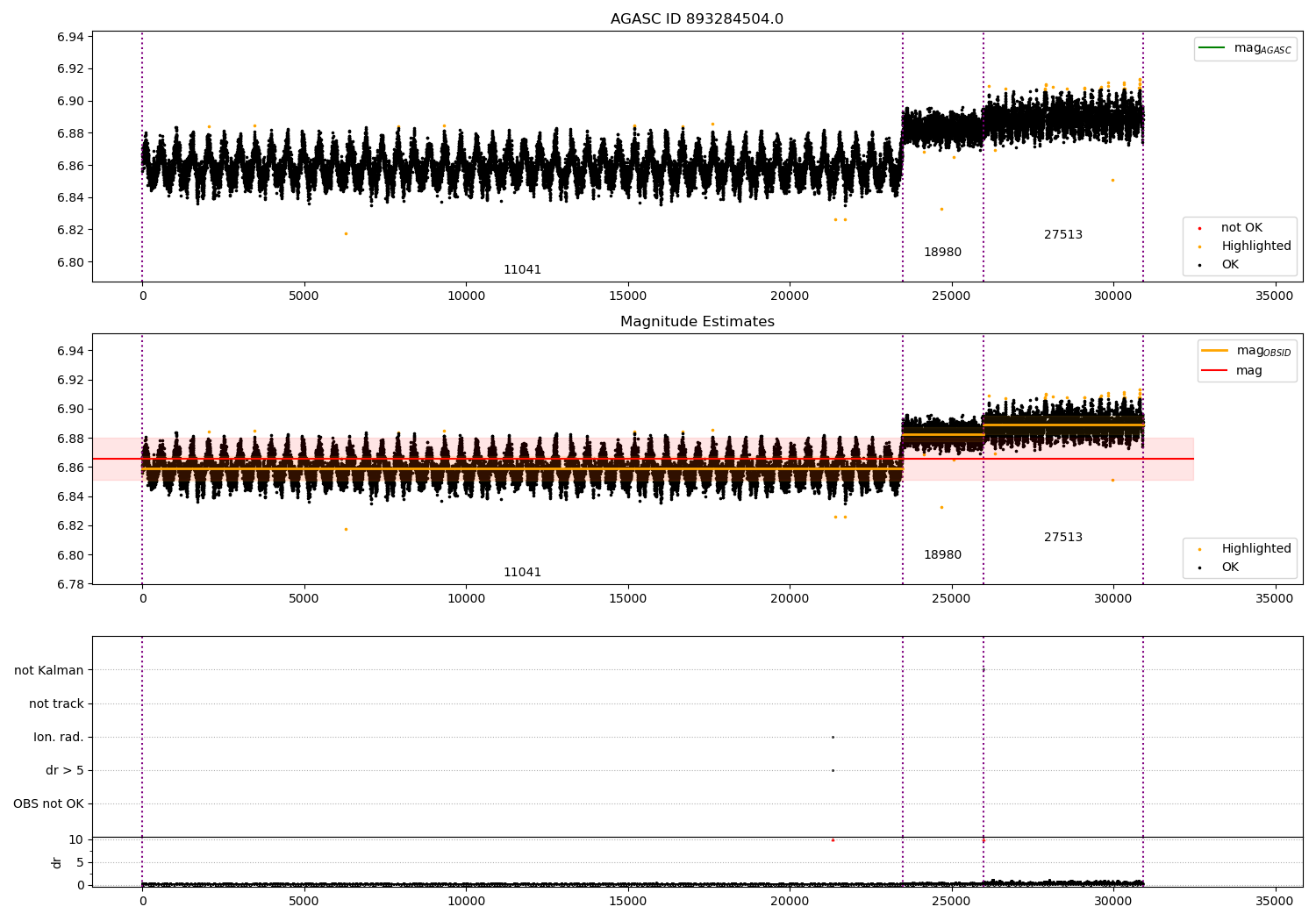This screenshot has height=921, width=1316.
Task: Click the marker on the "not Kalman" row
Action: point(983,670)
